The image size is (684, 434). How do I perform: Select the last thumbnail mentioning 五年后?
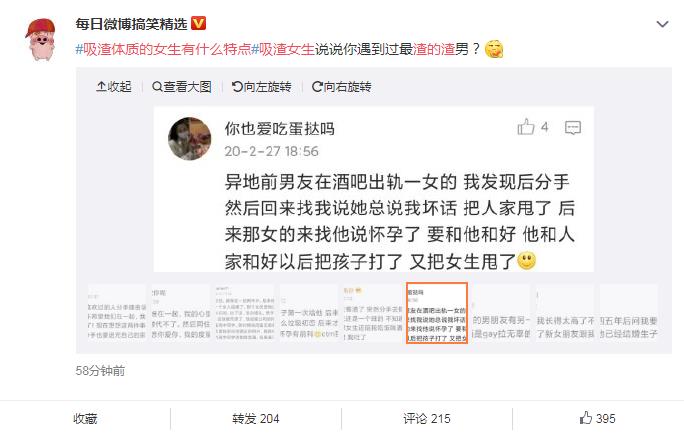tap(629, 313)
